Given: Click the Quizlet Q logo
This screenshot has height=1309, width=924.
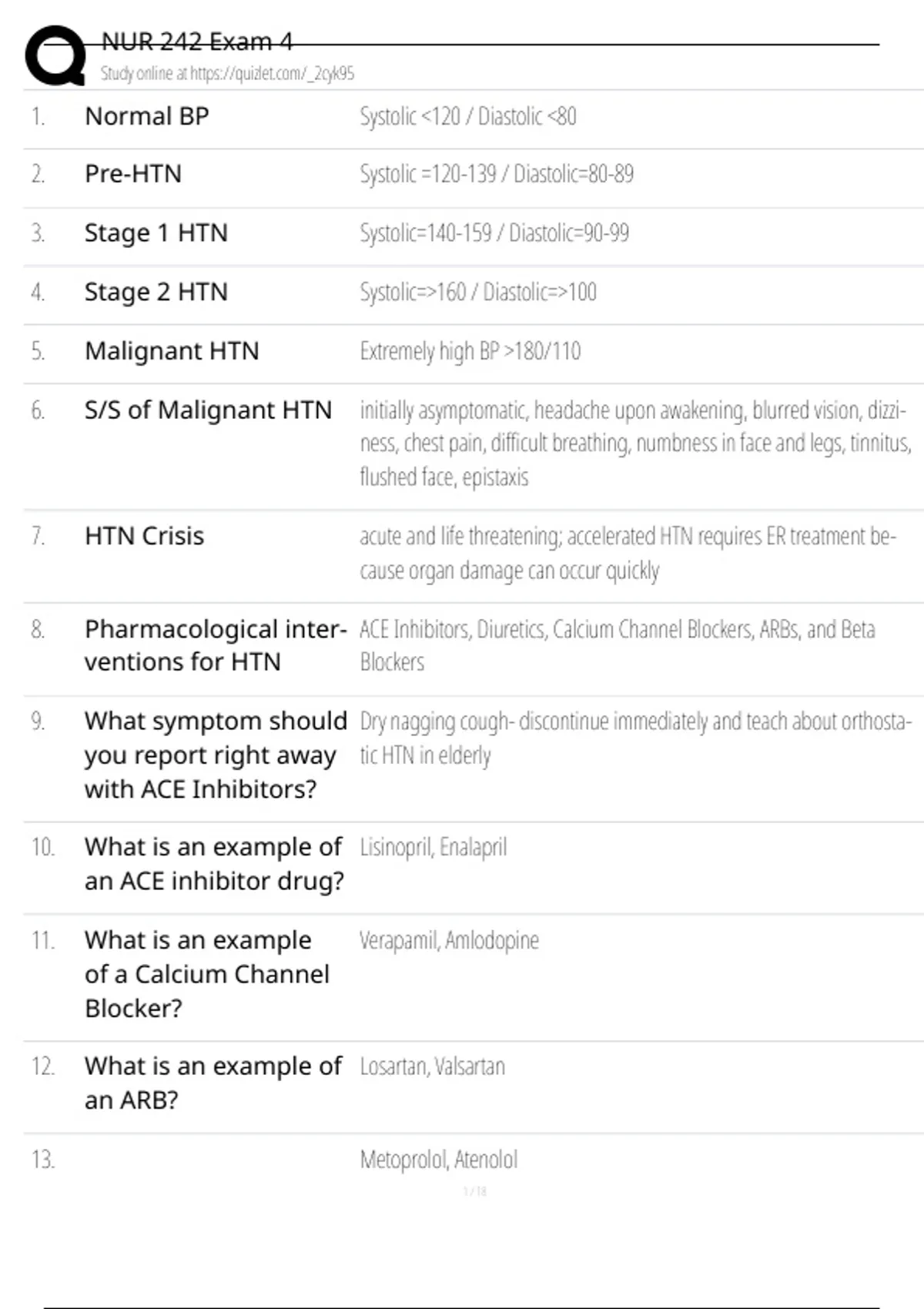Looking at the screenshot, I should tap(55, 55).
